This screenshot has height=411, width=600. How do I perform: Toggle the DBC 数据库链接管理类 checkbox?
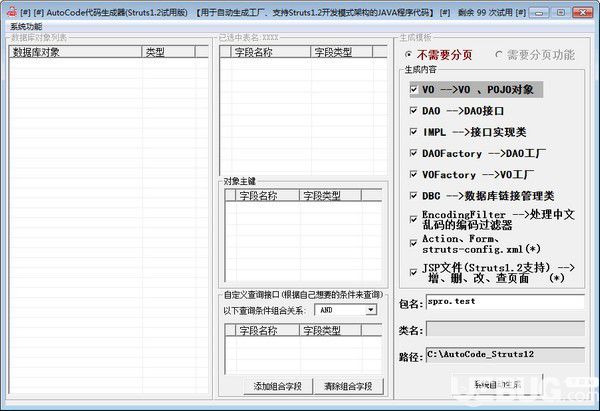tap(413, 196)
